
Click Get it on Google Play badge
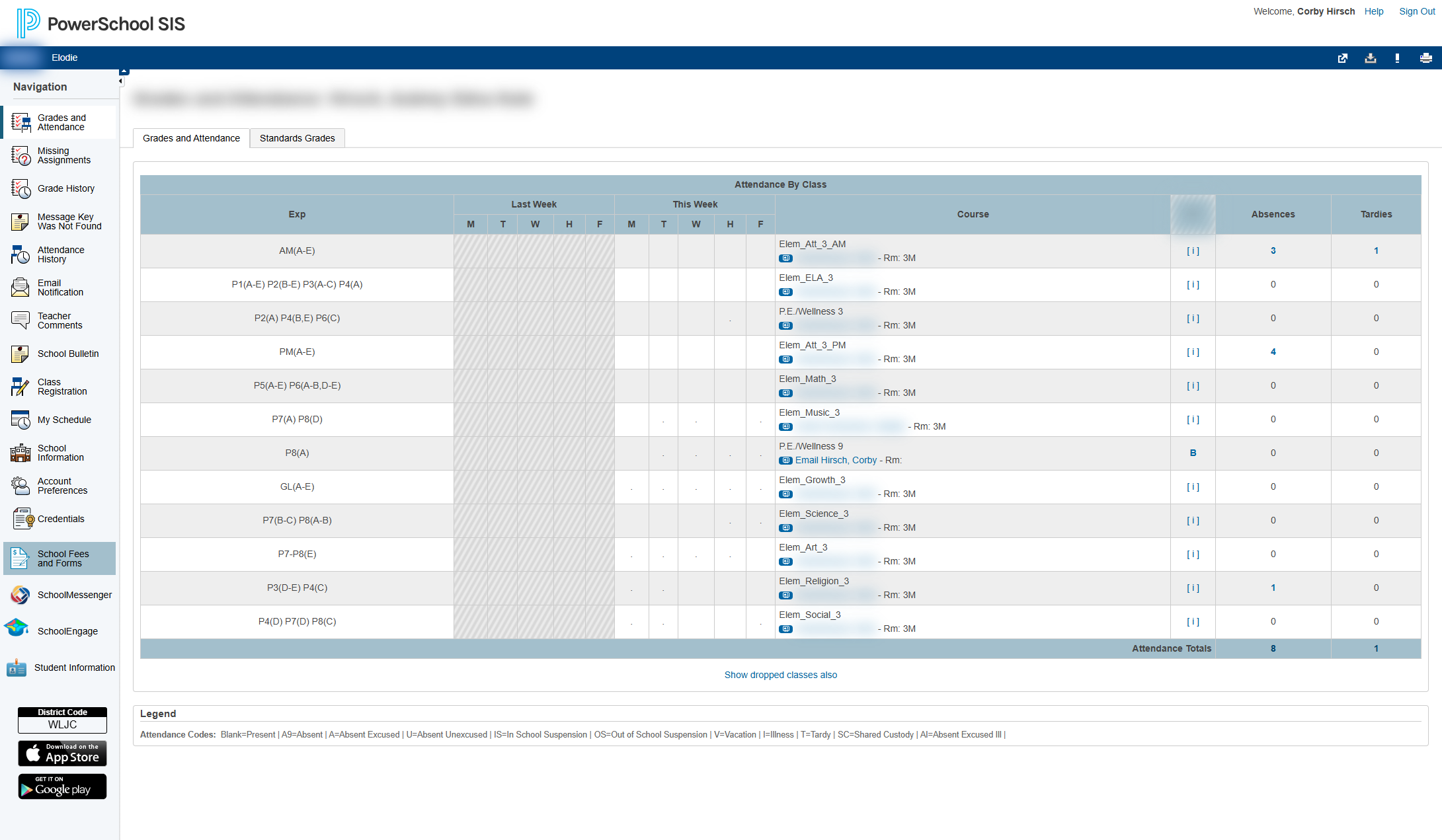click(62, 786)
